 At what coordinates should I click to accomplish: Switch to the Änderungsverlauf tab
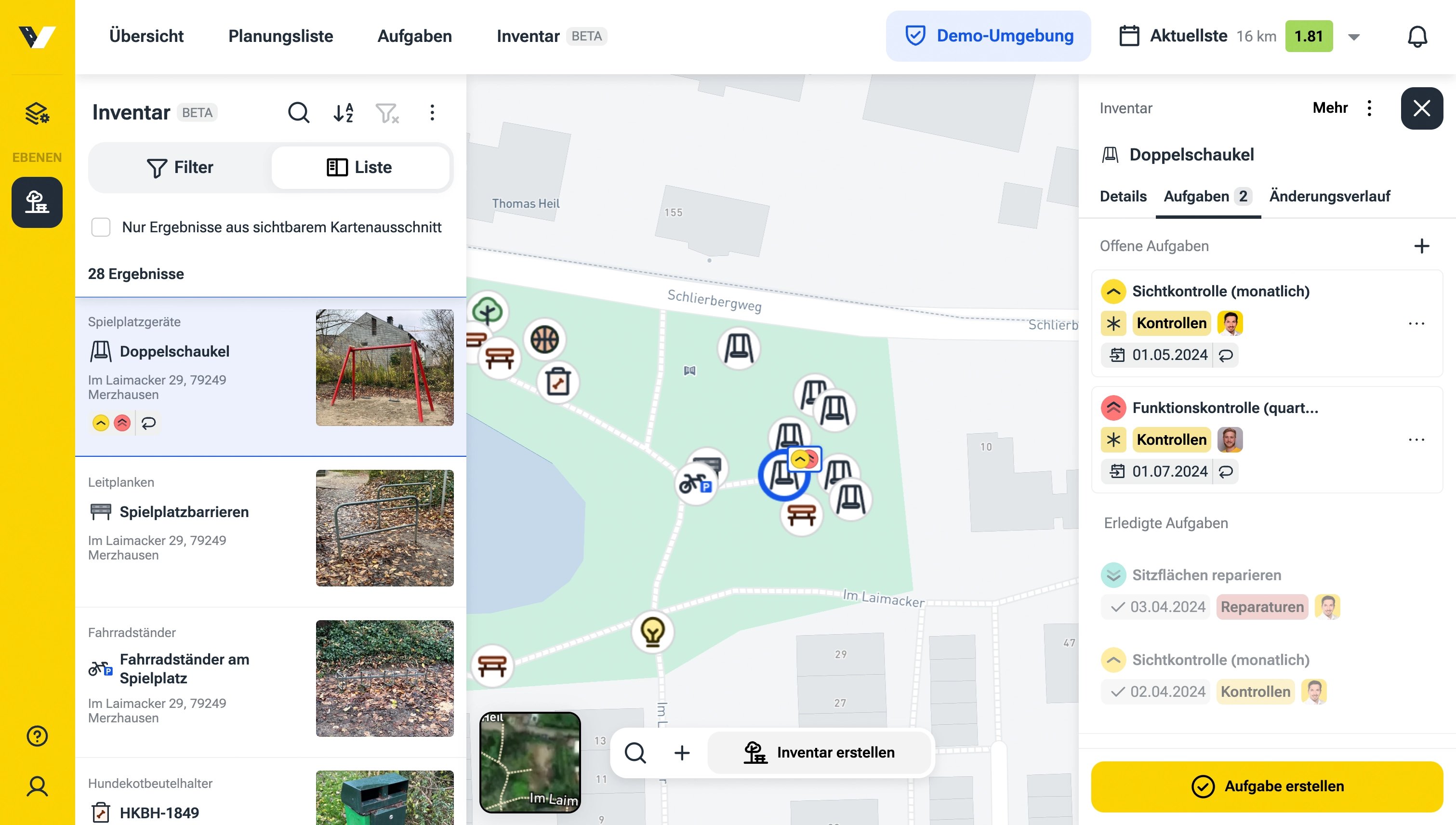coord(1329,196)
